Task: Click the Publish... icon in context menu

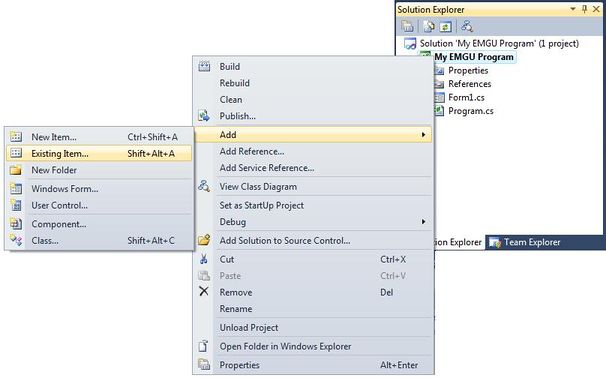Action: 204,116
